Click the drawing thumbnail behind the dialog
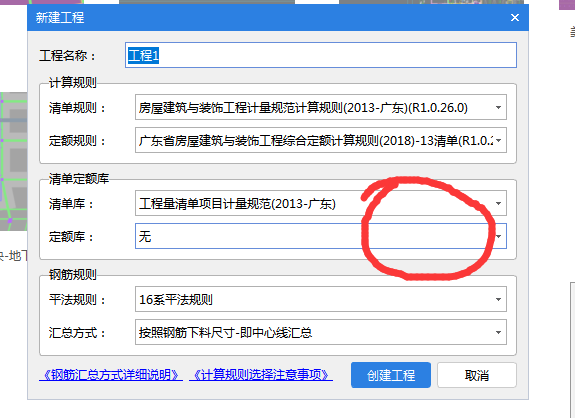 click(14, 161)
